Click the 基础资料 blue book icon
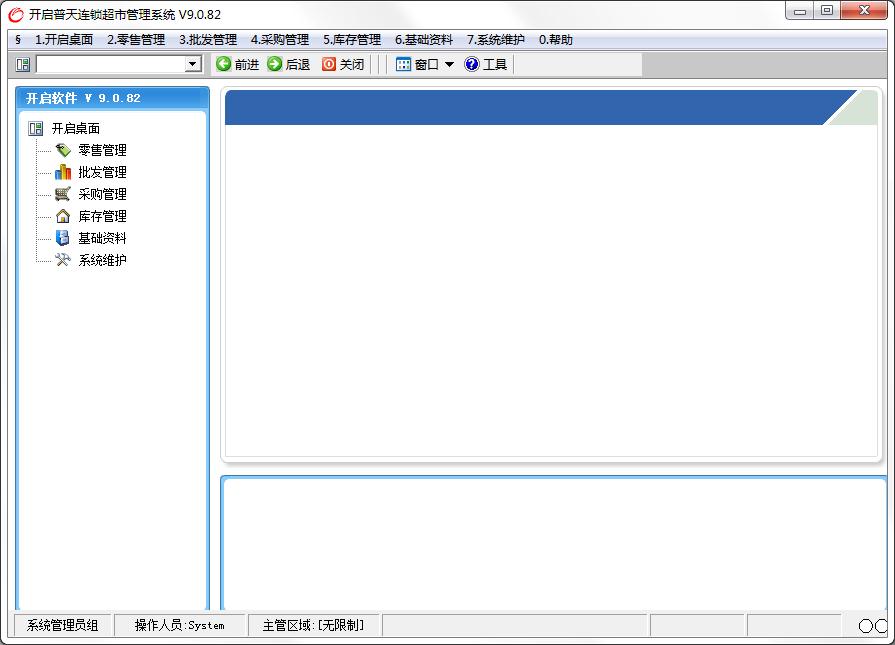 click(63, 238)
